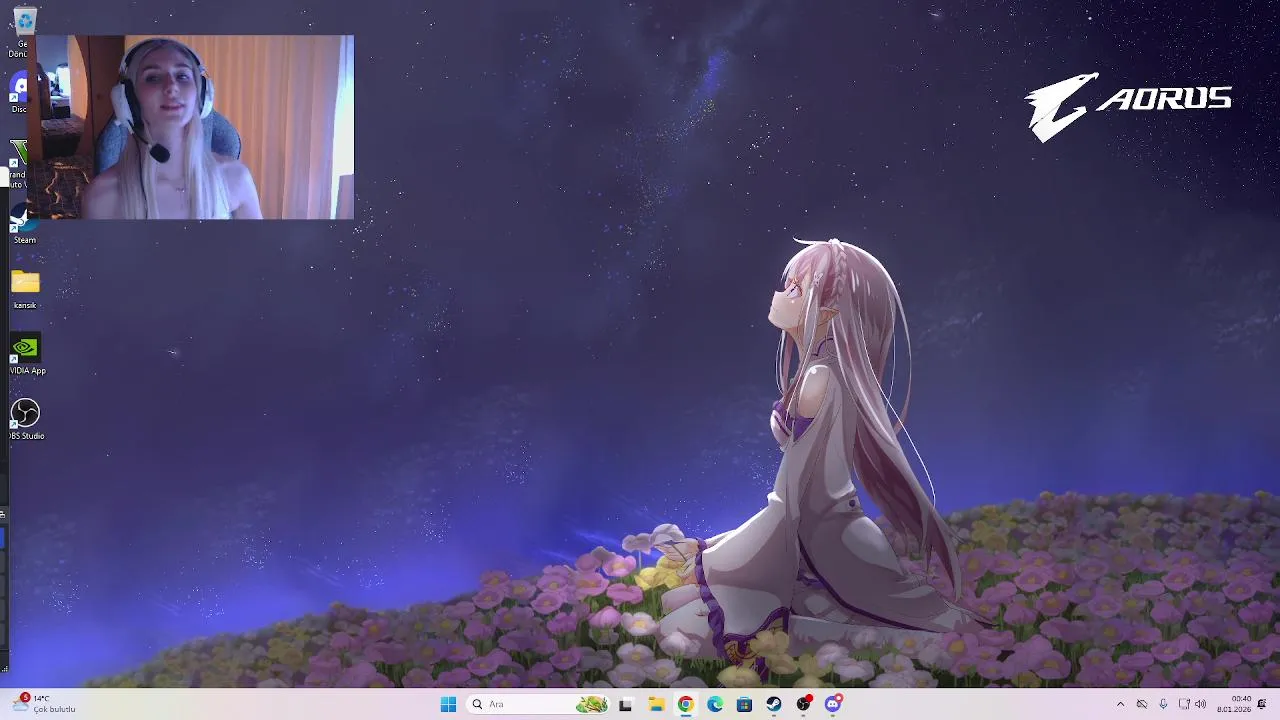The image size is (1280, 720).
Task: Launch the NVIDIA App desktop shortcut
Action: click(x=26, y=355)
